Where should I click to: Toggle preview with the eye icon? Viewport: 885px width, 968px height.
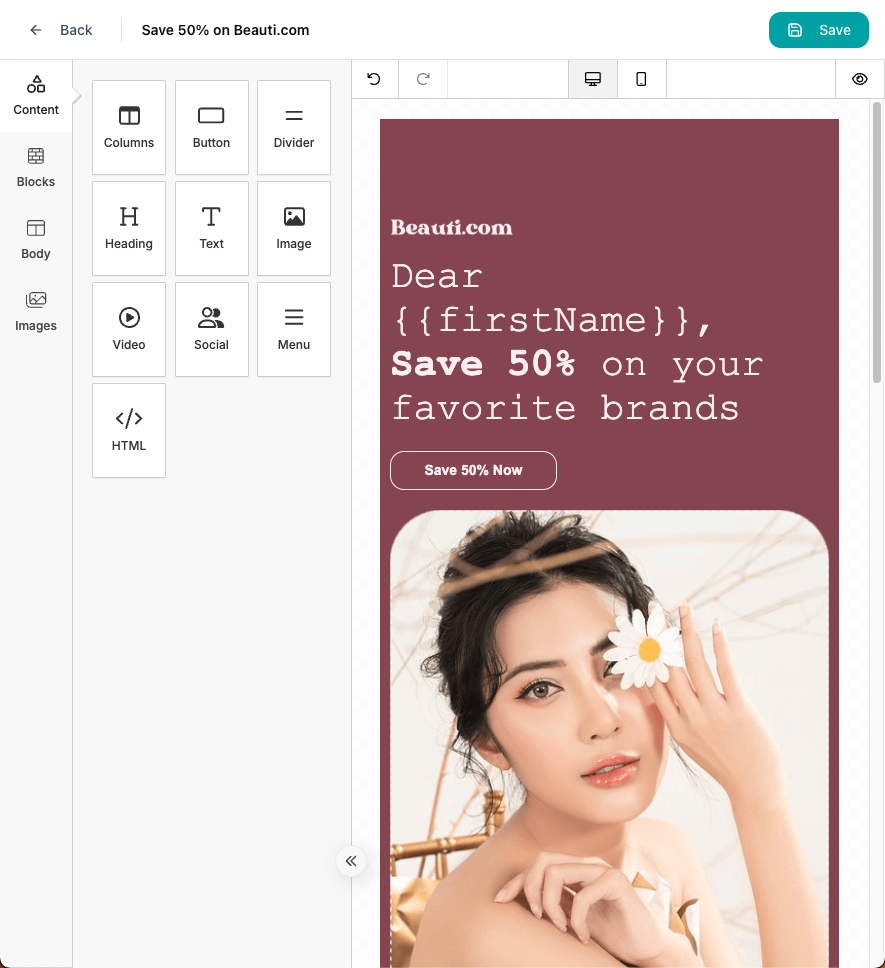[859, 79]
